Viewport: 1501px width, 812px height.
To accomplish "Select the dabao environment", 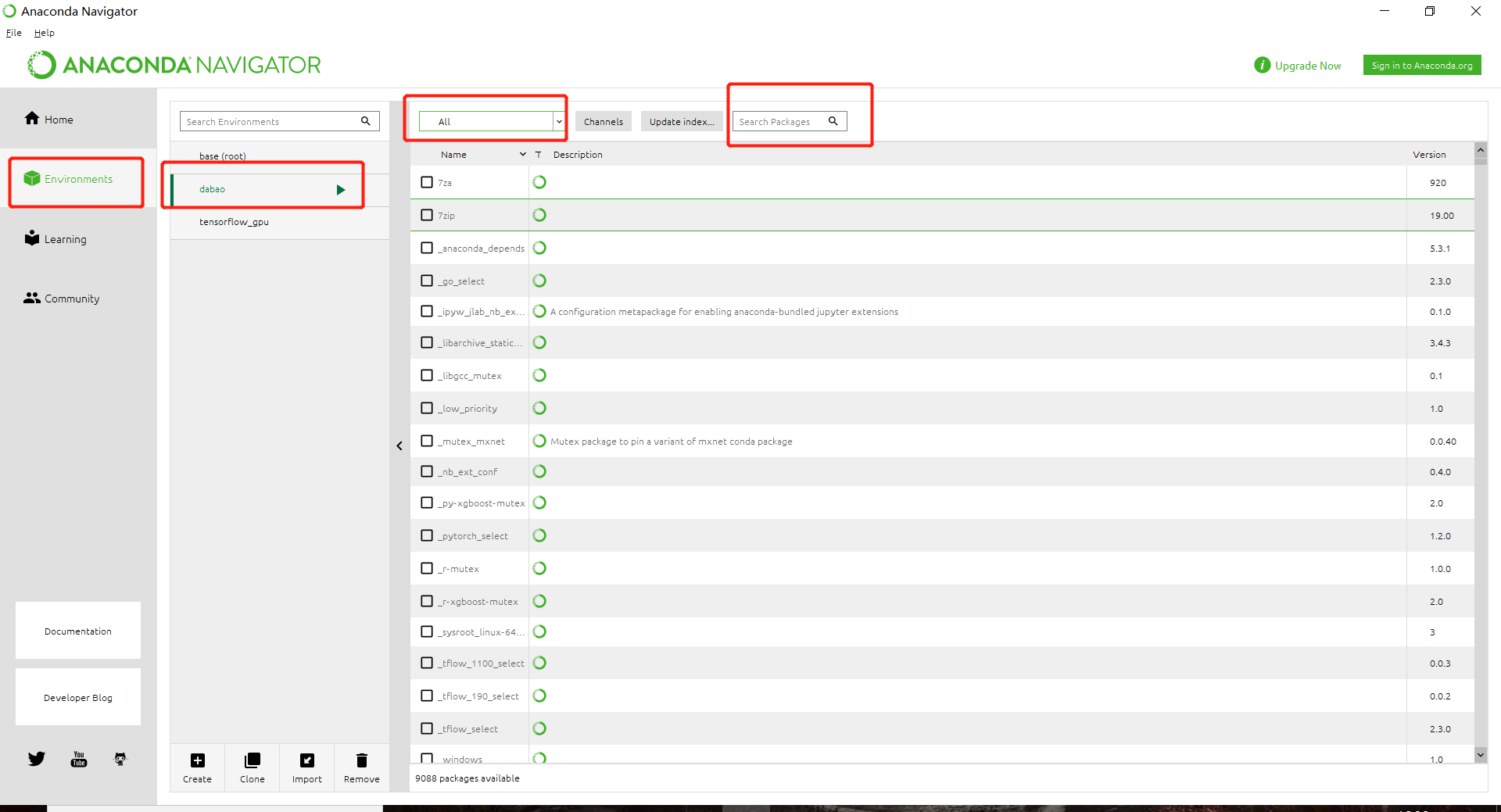I will click(280, 189).
